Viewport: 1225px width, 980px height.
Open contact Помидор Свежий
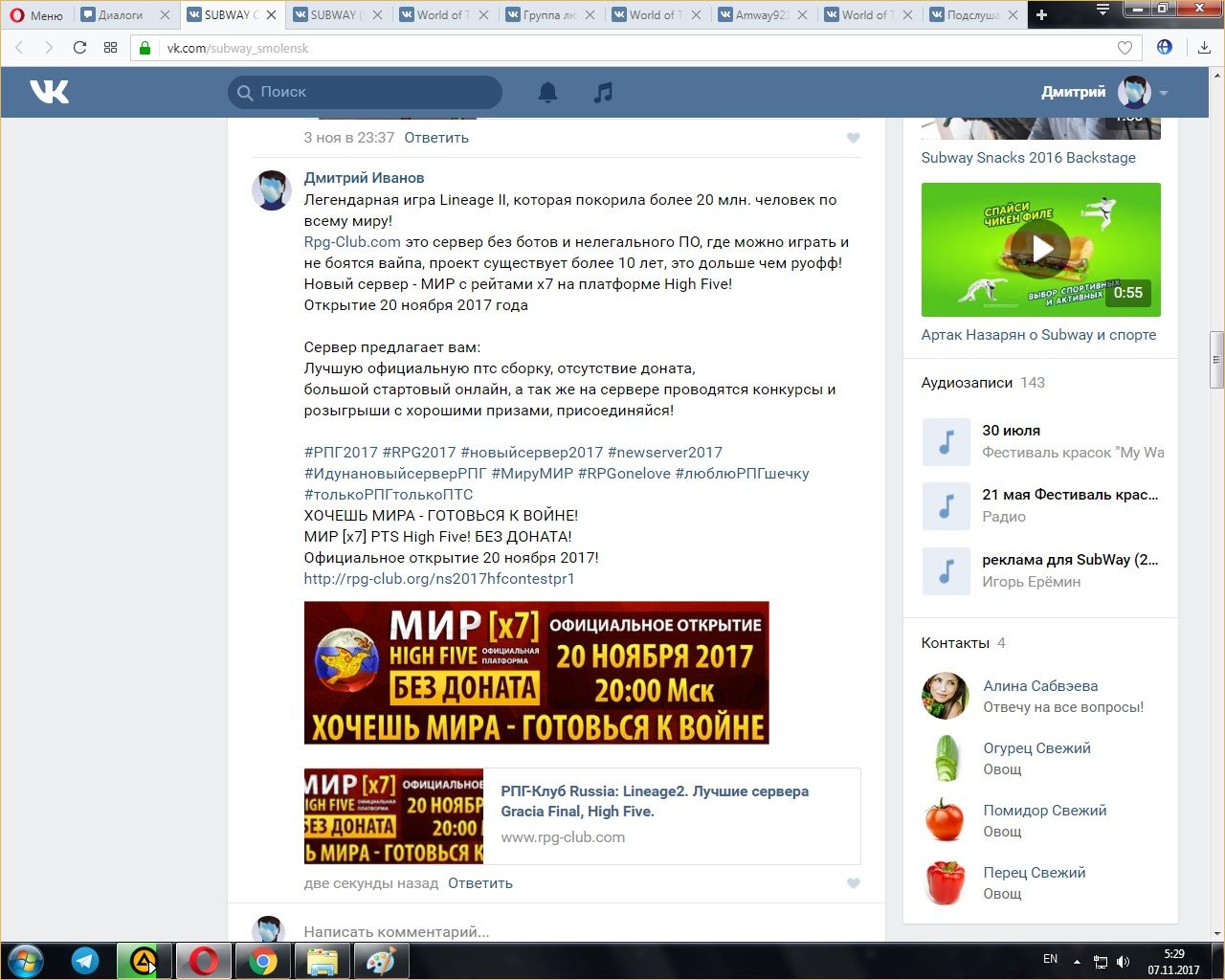coord(1045,811)
